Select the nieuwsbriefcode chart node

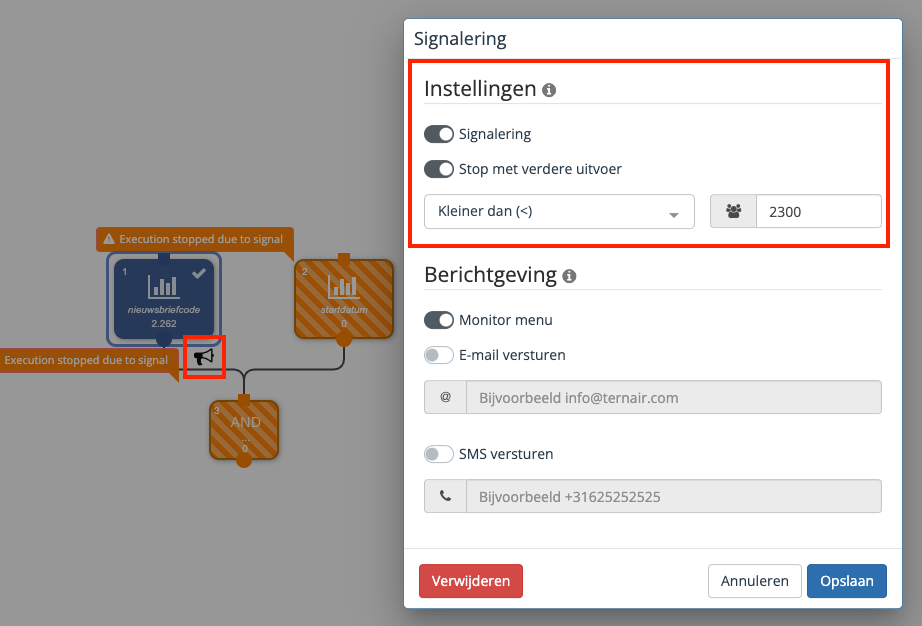tap(164, 296)
